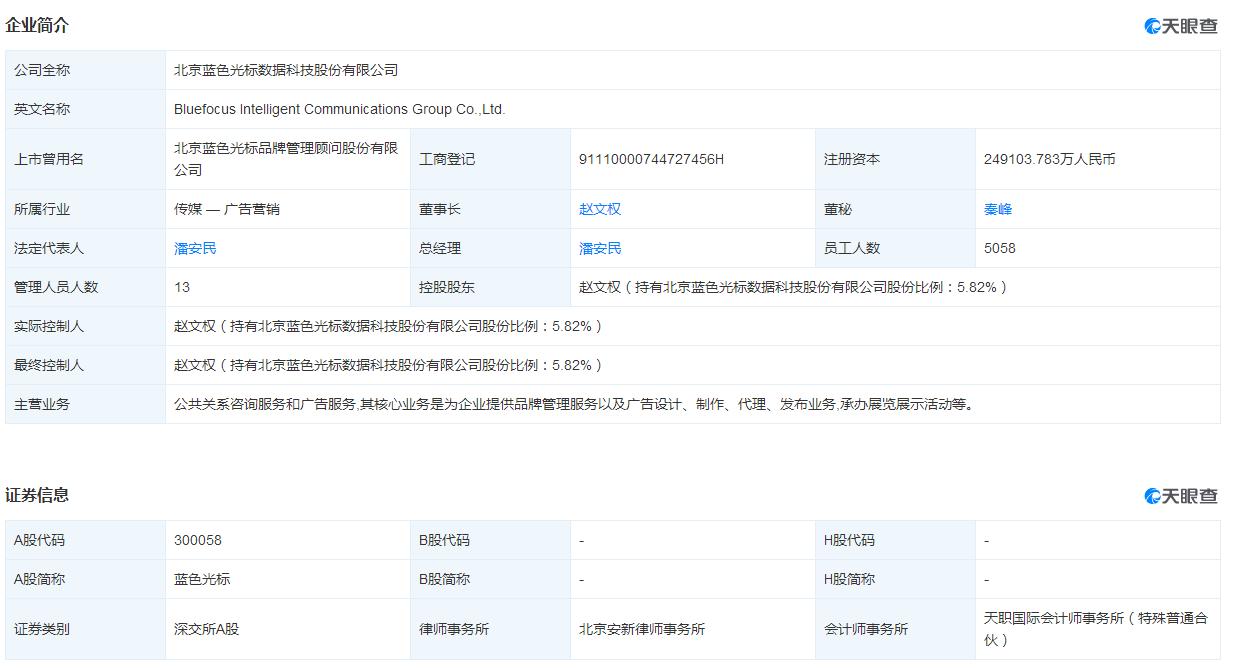1237x668 pixels.
Task: Select company full name 北京蓝色光标数据科技股份有限公司
Action: (286, 70)
